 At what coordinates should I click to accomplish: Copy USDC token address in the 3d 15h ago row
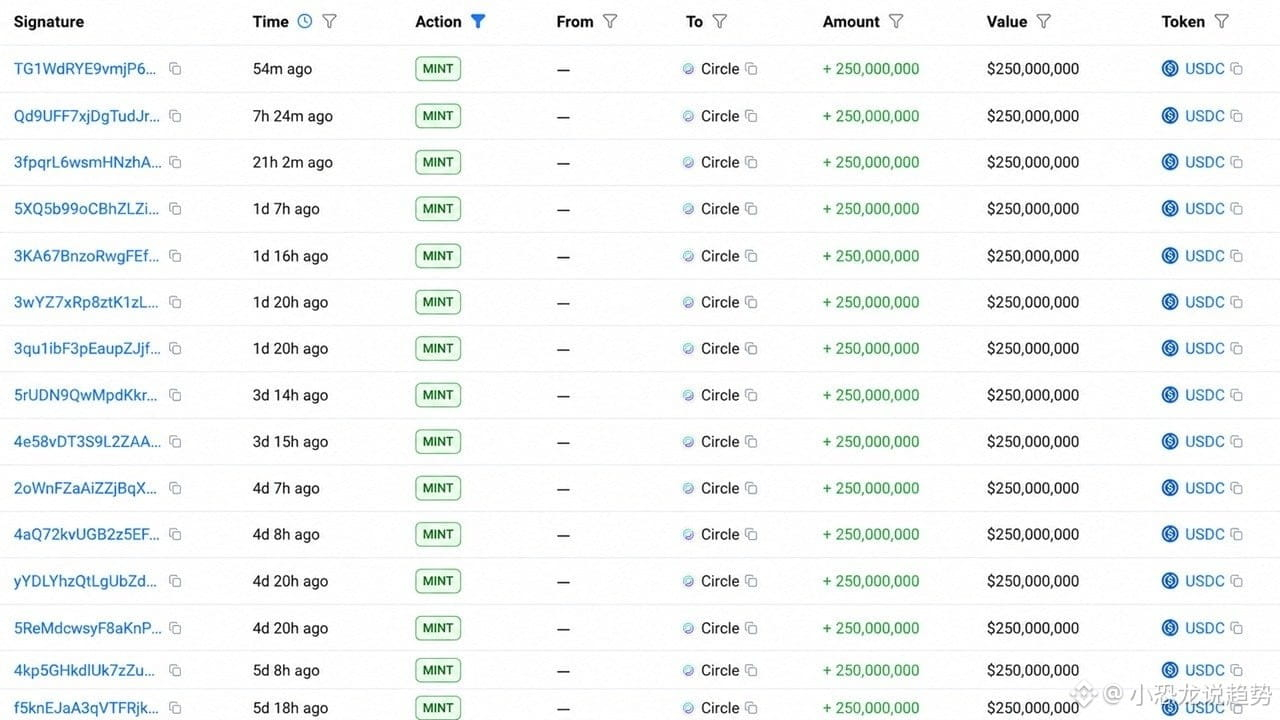[1236, 441]
